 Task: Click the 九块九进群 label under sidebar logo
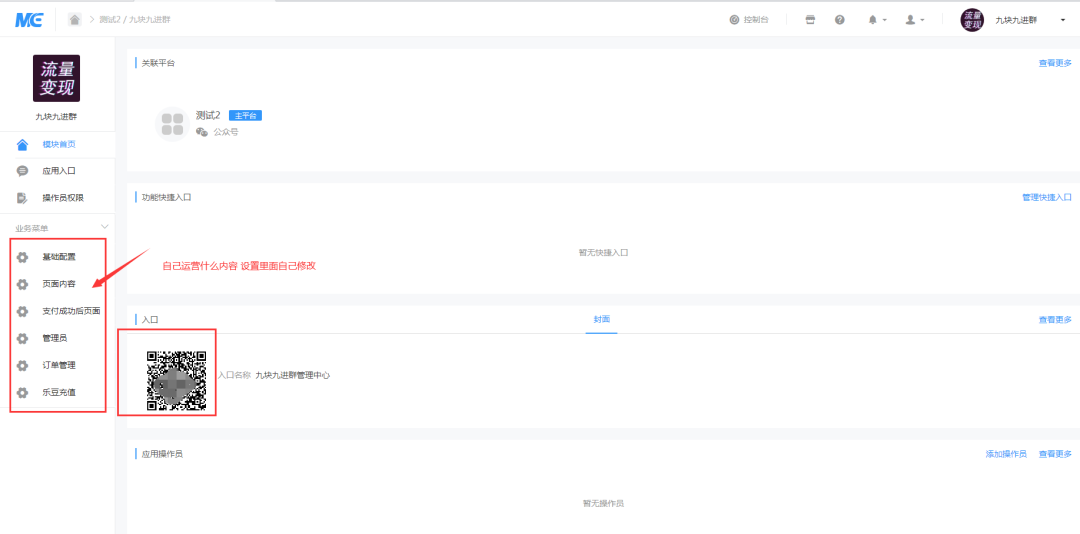pyautogui.click(x=56, y=117)
